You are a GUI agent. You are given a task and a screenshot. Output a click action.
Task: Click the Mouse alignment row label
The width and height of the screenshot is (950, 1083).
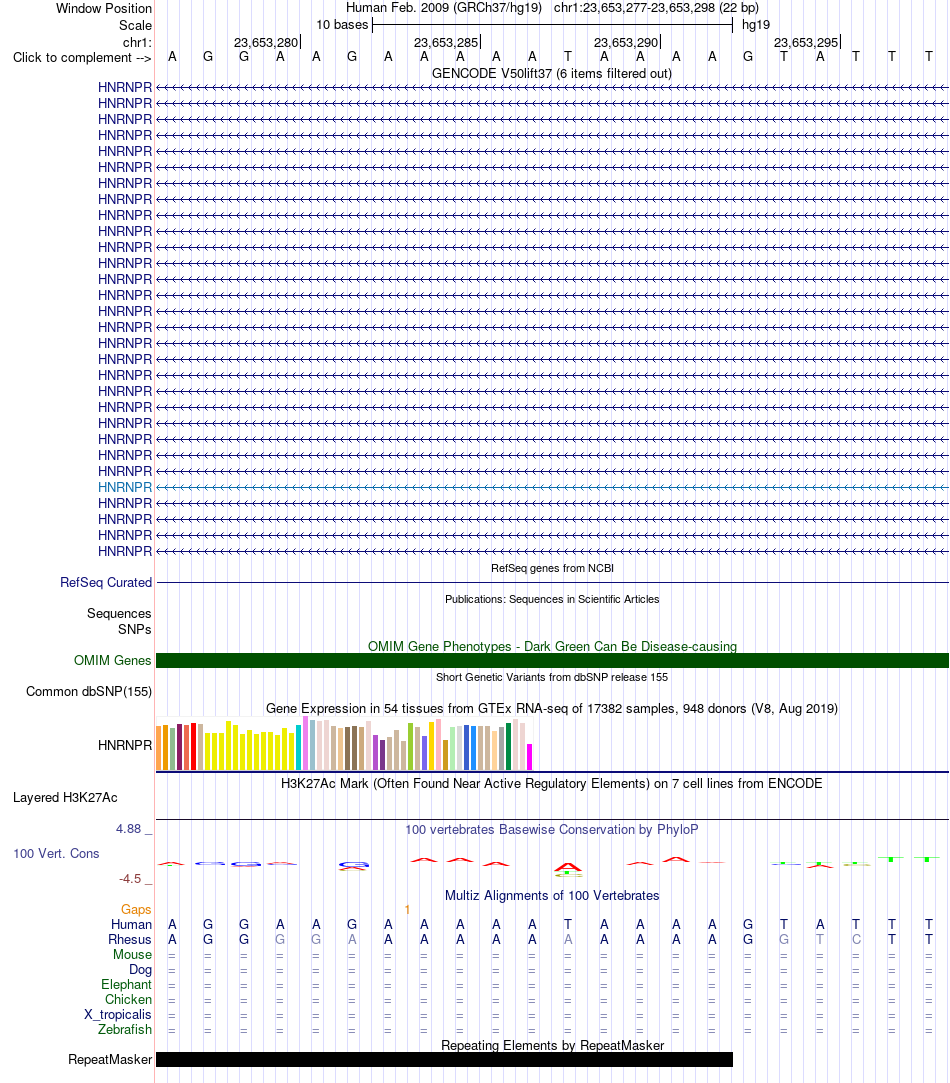[132, 955]
